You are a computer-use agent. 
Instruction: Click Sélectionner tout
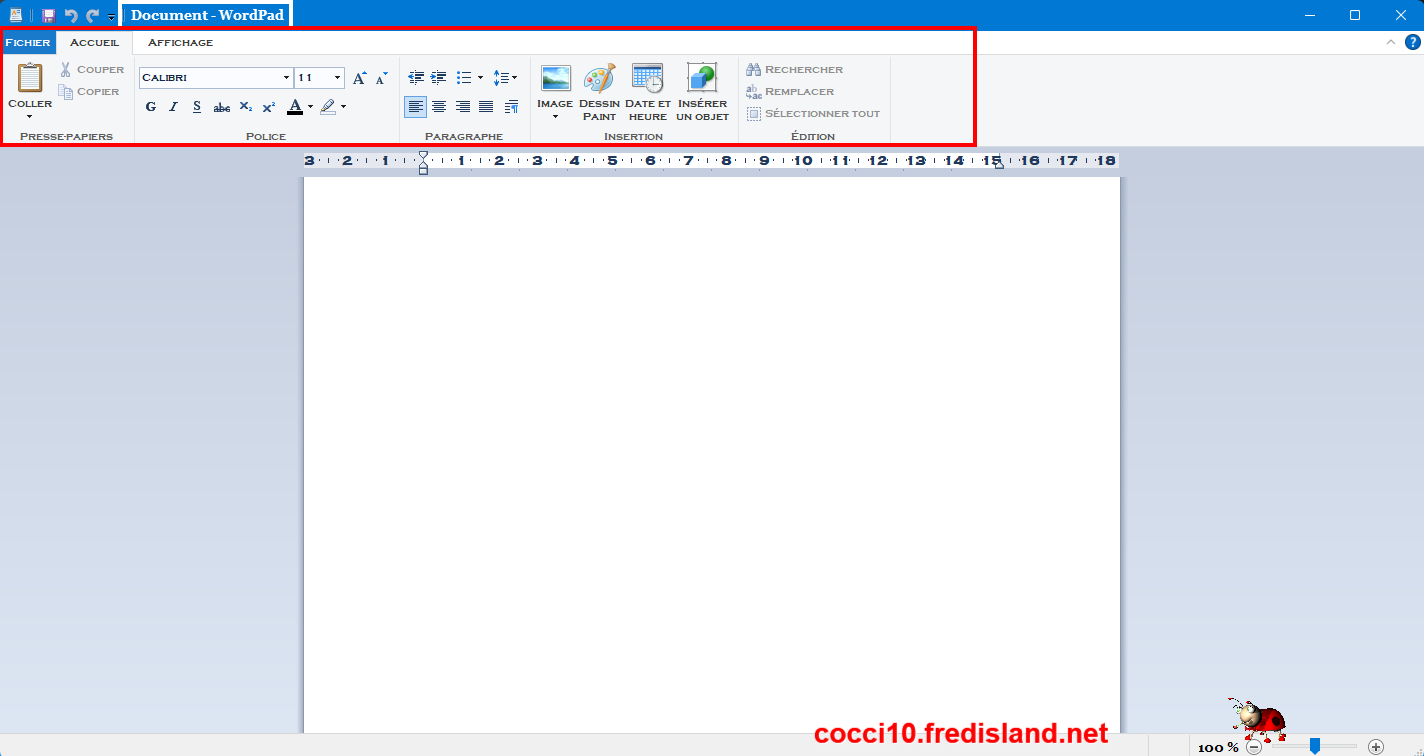813,114
